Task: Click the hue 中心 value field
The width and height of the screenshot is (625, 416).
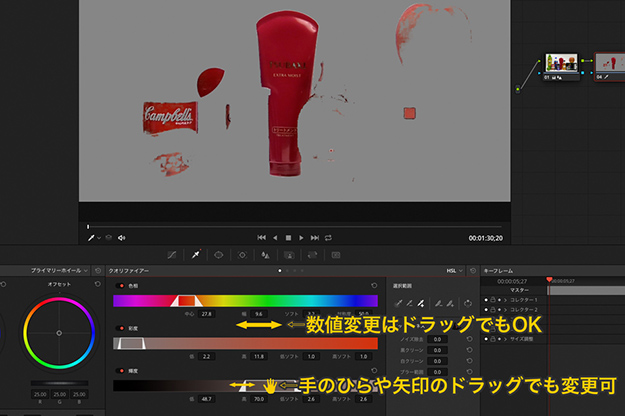Action: [207, 314]
